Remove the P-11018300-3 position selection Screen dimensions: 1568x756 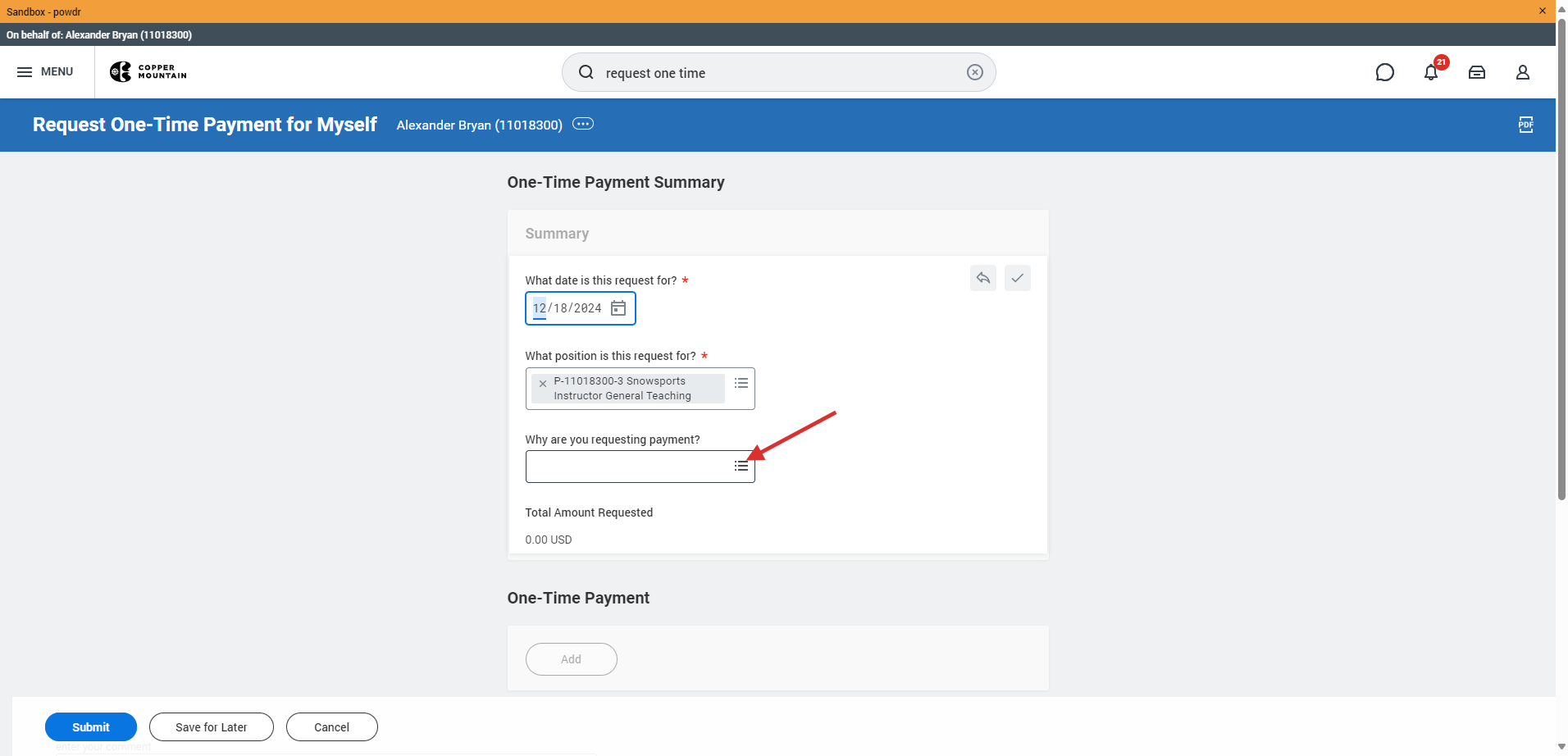coord(543,384)
